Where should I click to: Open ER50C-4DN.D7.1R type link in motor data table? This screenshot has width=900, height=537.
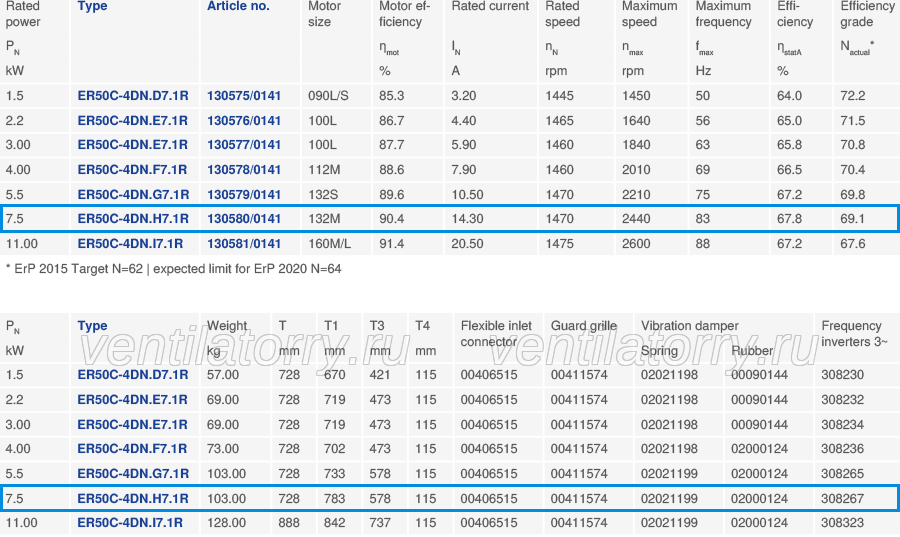pyautogui.click(x=133, y=96)
